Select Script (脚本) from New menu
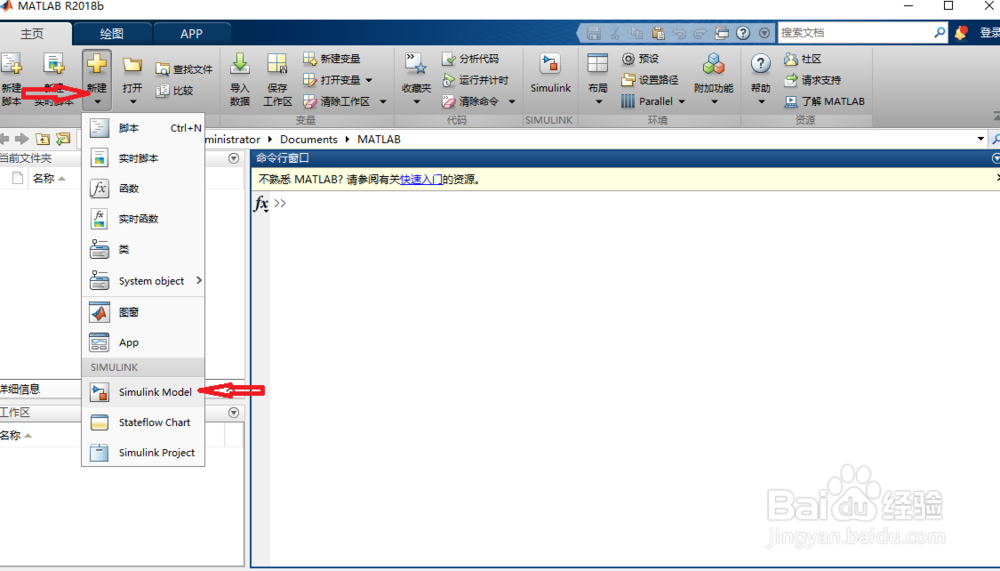Screen dimensions: 1000x571 143,128
